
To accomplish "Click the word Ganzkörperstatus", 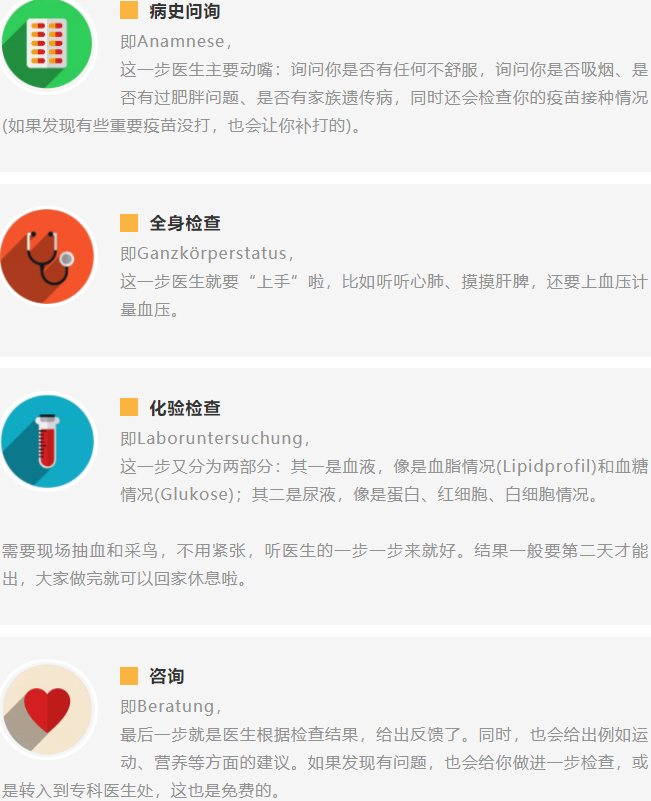I will 212,253.
